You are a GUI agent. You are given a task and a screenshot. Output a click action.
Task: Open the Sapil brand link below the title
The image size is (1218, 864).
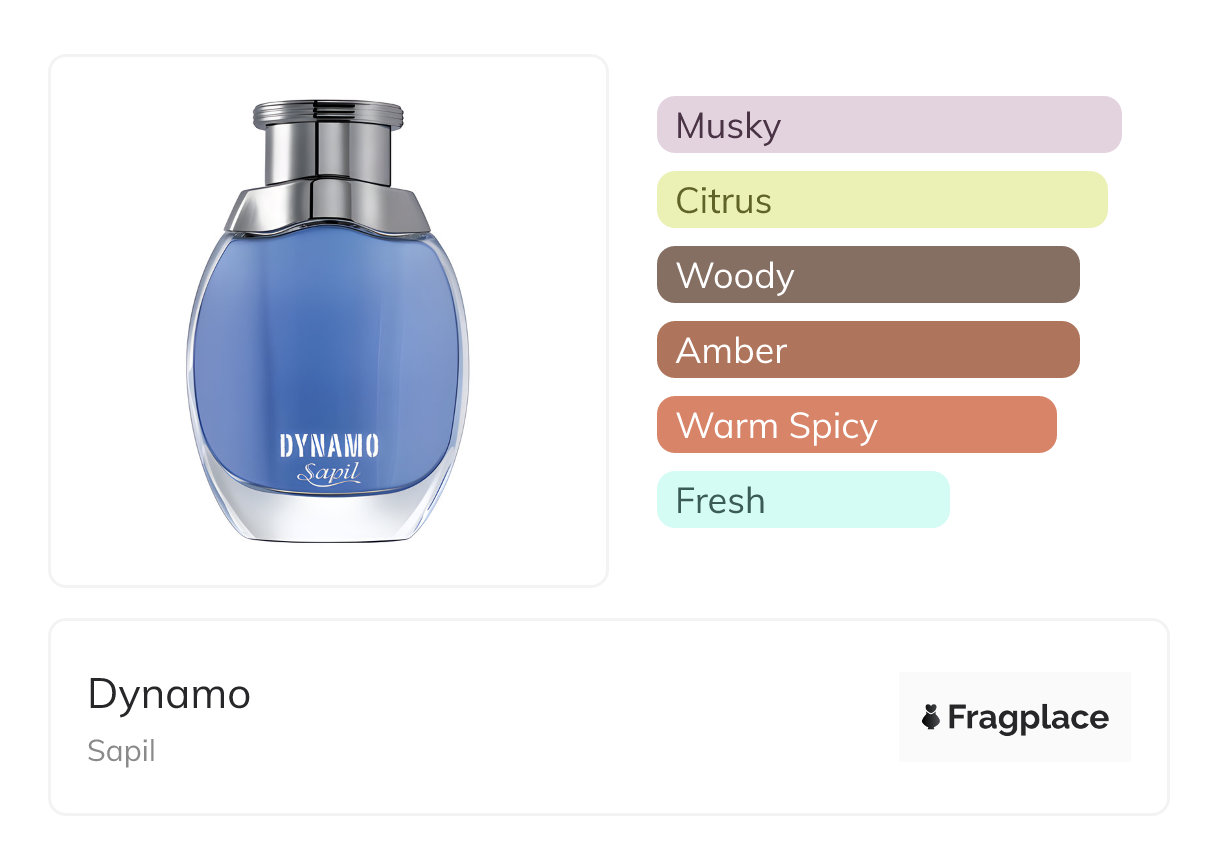pos(121,751)
